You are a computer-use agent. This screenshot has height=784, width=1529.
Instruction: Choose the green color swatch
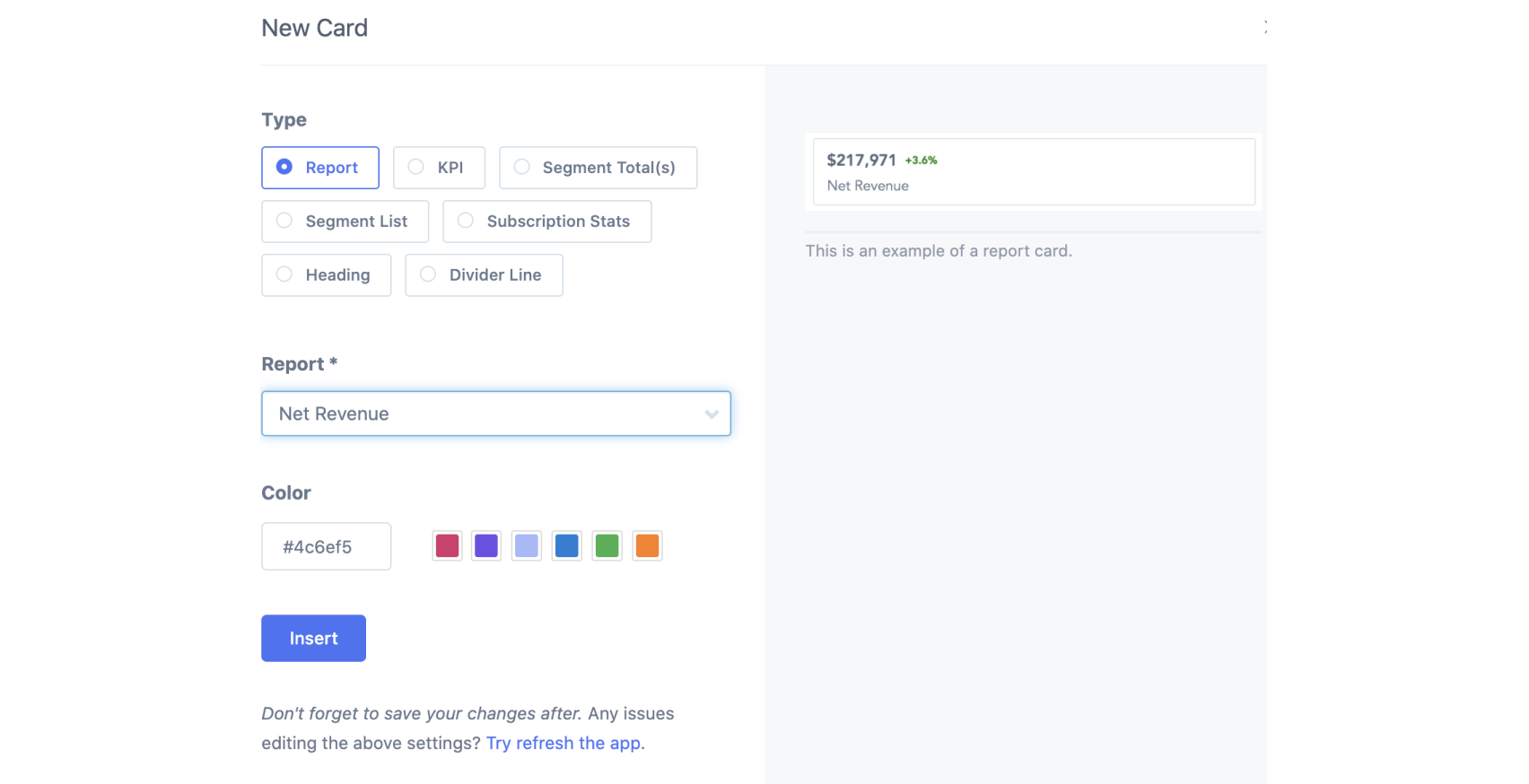pos(607,545)
